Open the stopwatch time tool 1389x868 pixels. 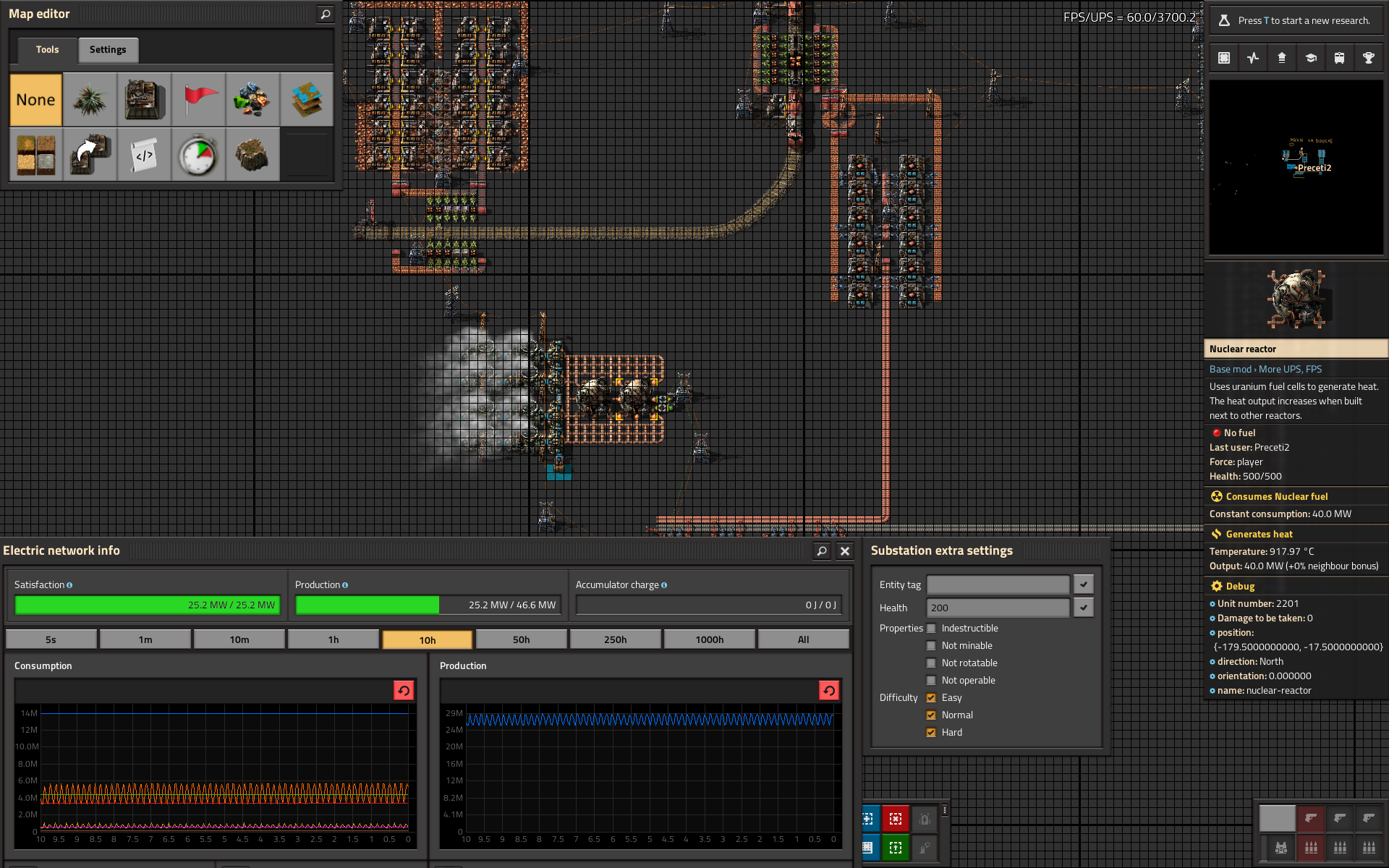click(x=198, y=155)
